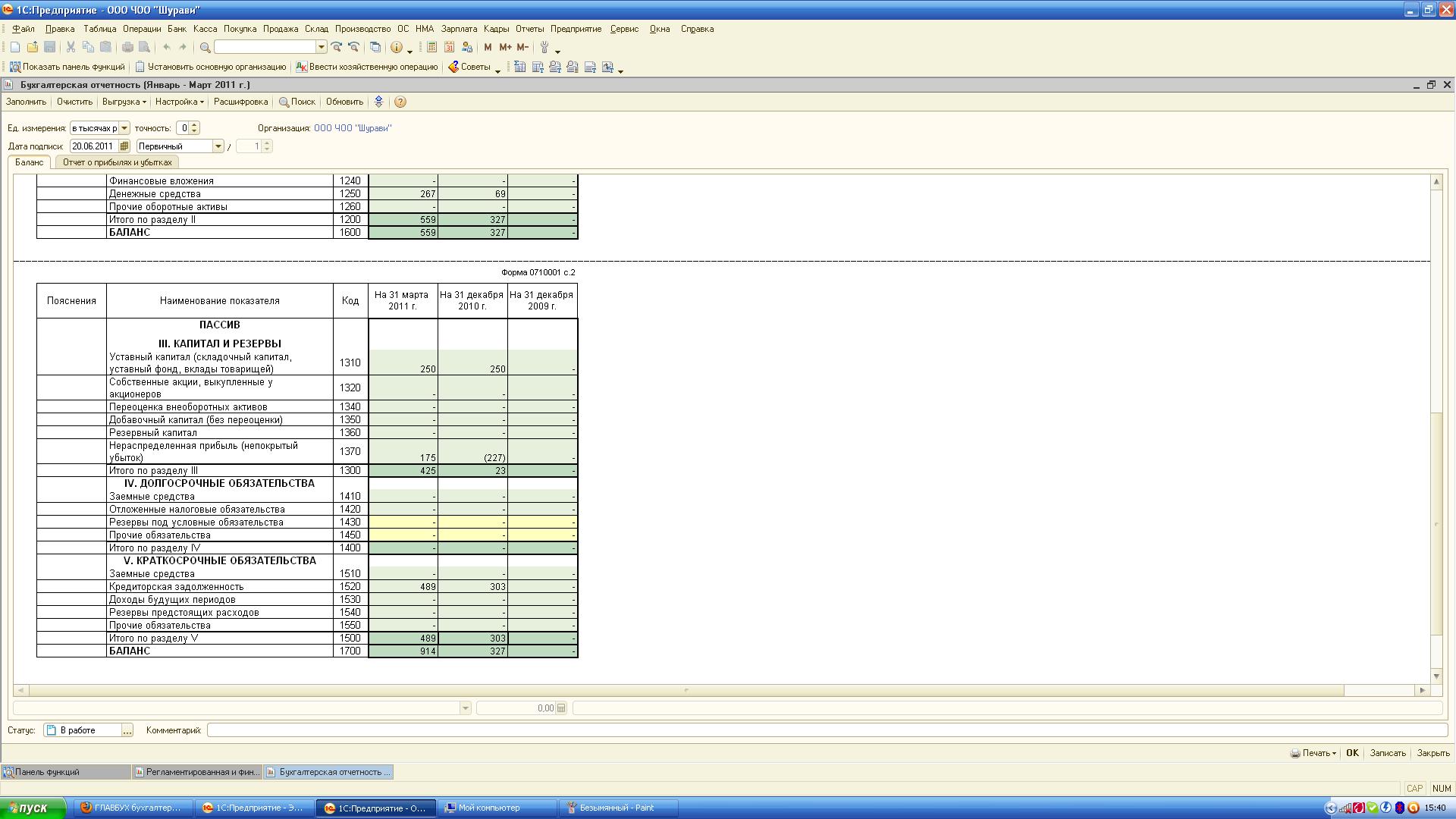1456x819 pixels.
Task: Click the main toolbar search input box
Action: [265, 47]
